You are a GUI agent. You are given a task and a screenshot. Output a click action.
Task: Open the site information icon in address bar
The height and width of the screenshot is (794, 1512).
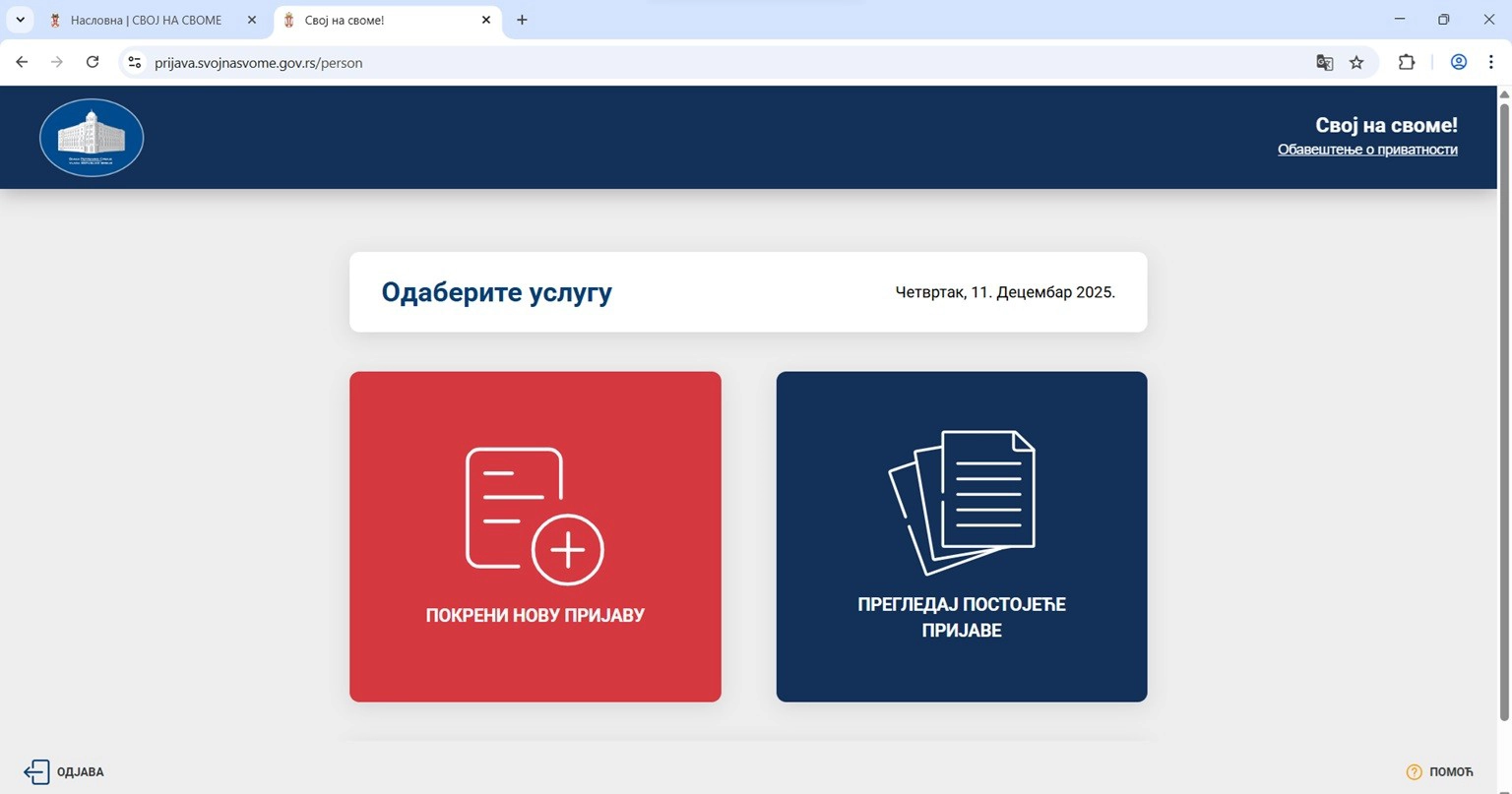coord(135,62)
